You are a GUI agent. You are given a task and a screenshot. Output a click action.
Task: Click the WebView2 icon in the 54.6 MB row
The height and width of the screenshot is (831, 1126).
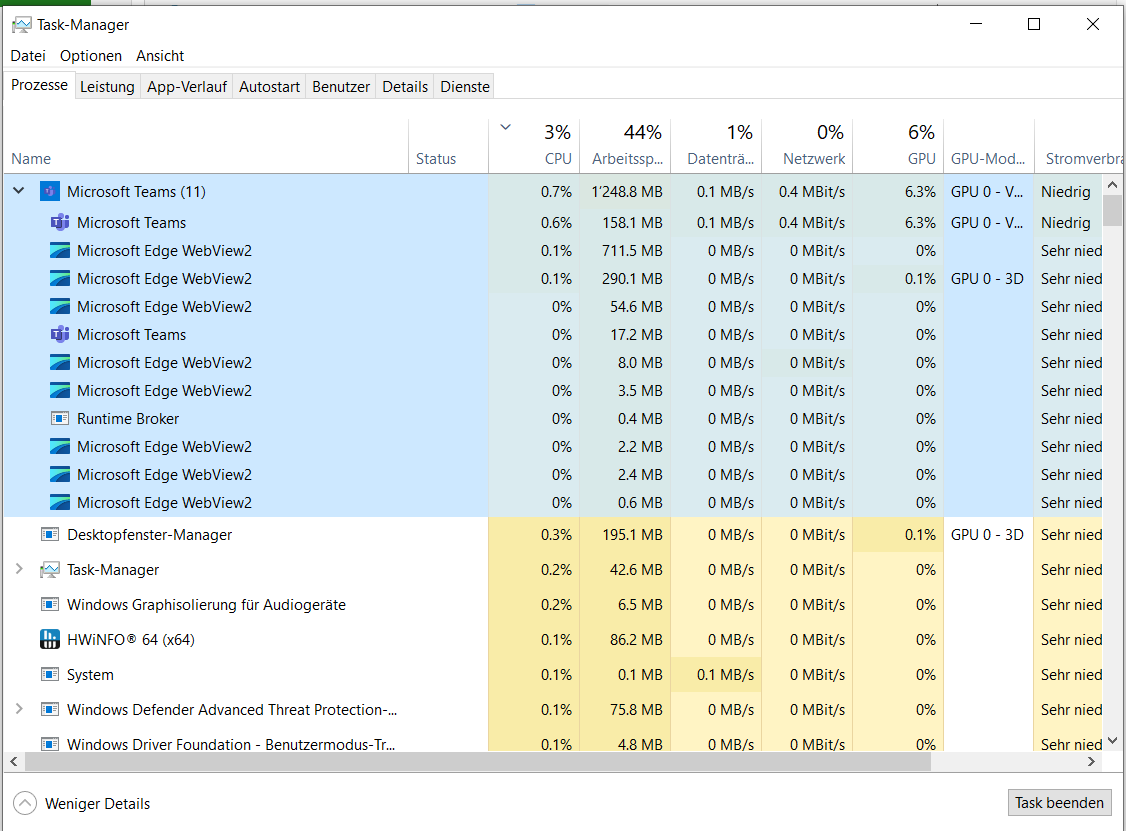[60, 307]
